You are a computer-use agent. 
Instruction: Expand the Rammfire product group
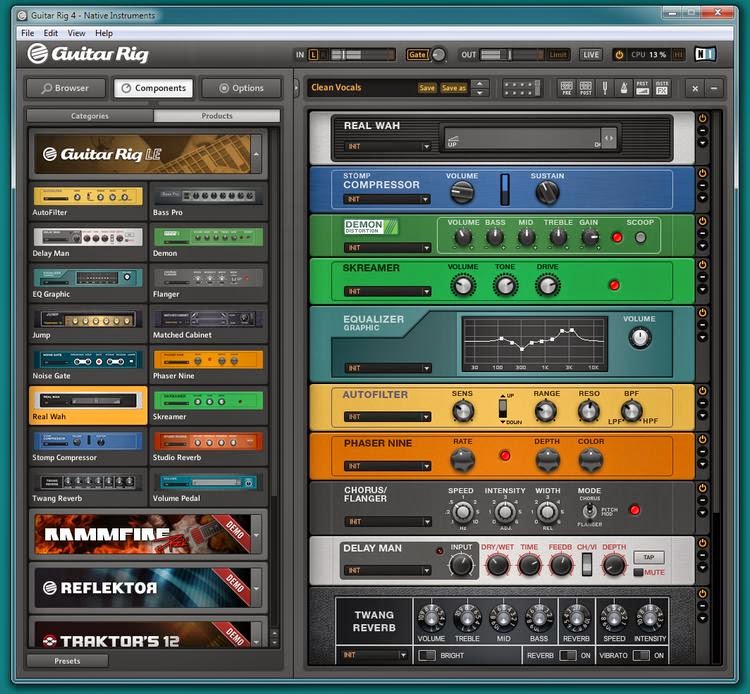pyautogui.click(x=256, y=534)
